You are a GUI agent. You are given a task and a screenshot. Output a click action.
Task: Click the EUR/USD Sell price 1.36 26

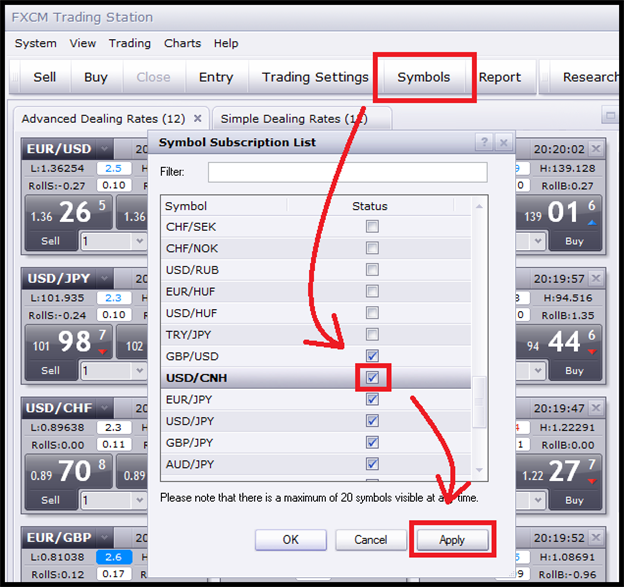(69, 213)
